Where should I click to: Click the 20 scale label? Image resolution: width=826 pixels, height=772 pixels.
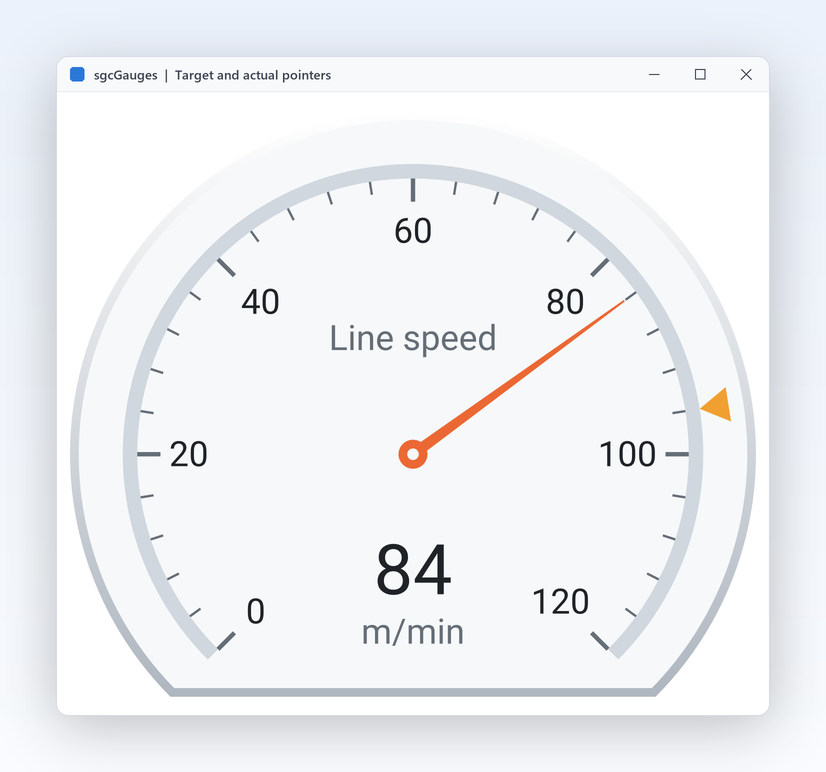pos(189,454)
